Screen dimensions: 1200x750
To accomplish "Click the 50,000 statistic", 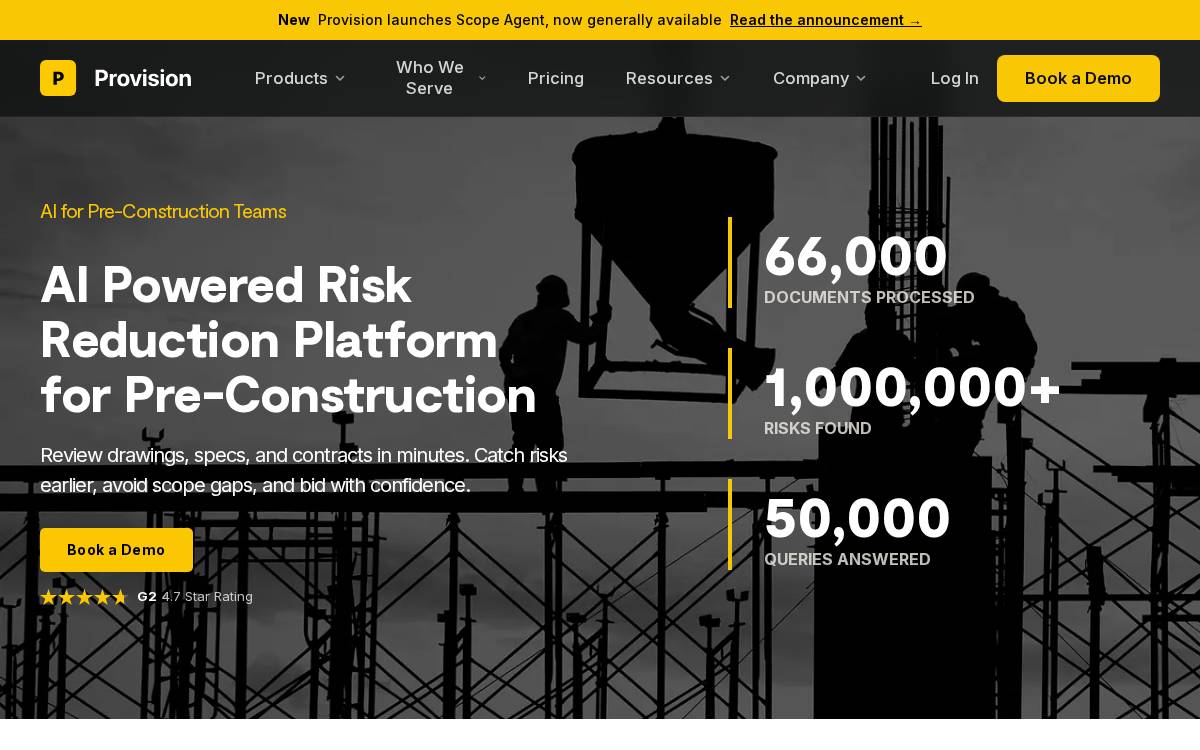I will click(x=857, y=519).
